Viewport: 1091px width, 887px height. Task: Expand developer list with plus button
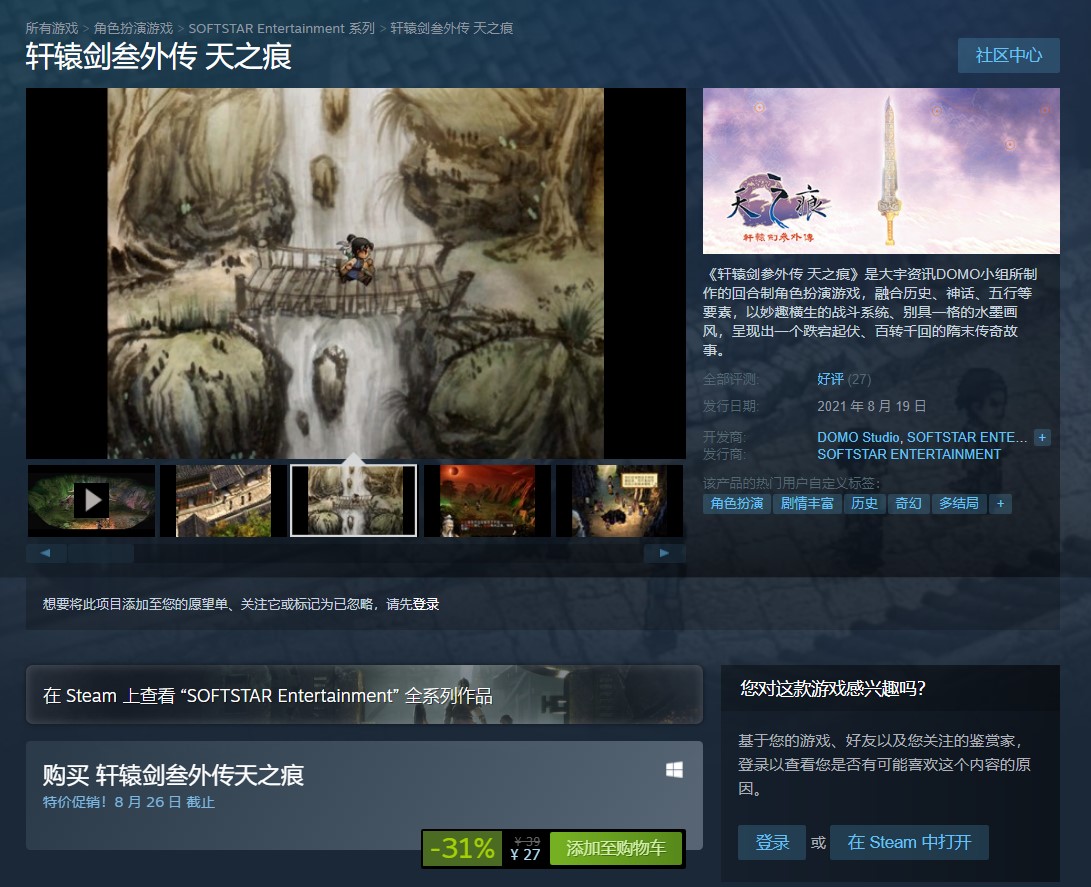click(1042, 438)
